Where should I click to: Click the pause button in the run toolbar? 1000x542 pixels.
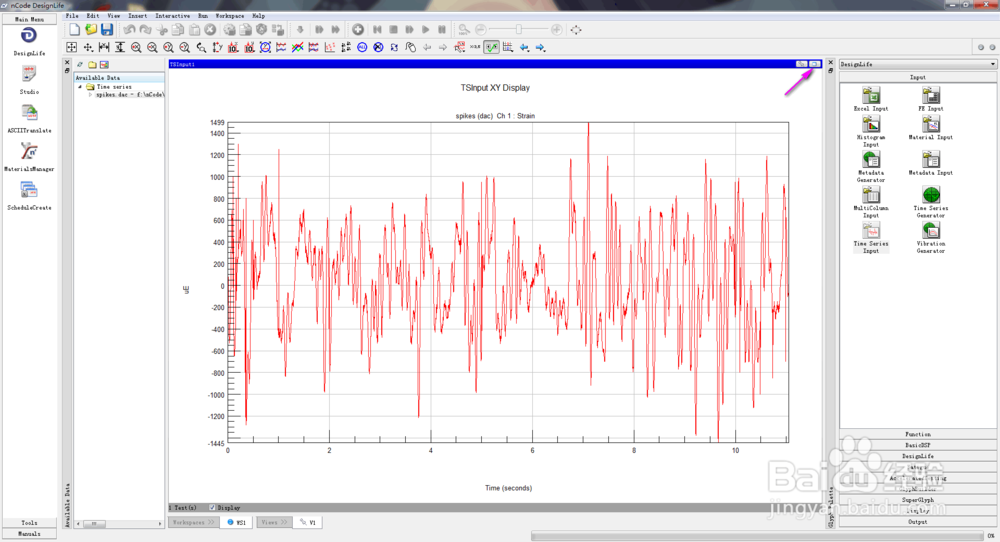tap(442, 29)
